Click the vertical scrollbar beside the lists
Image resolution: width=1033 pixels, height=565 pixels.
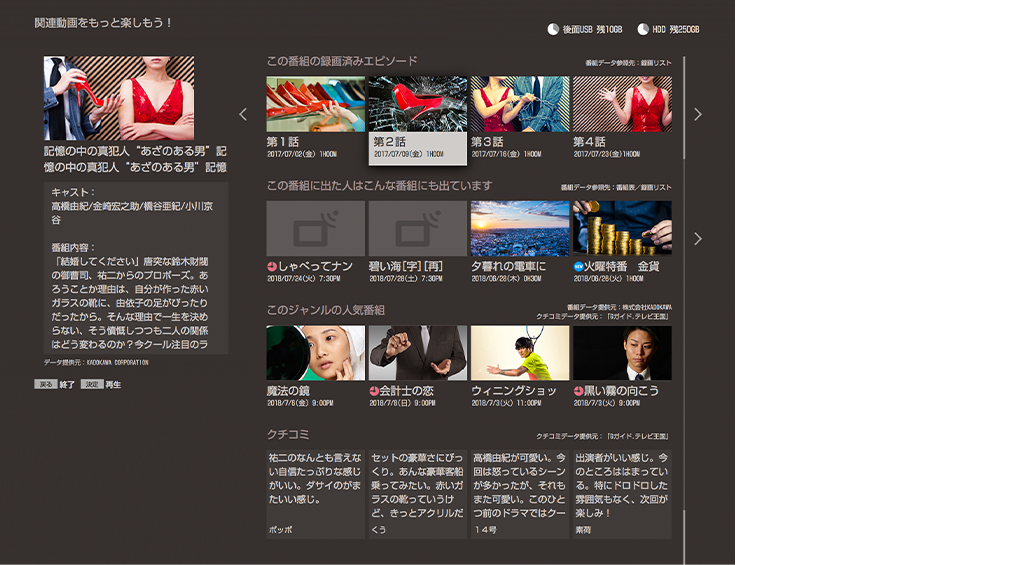(x=685, y=300)
